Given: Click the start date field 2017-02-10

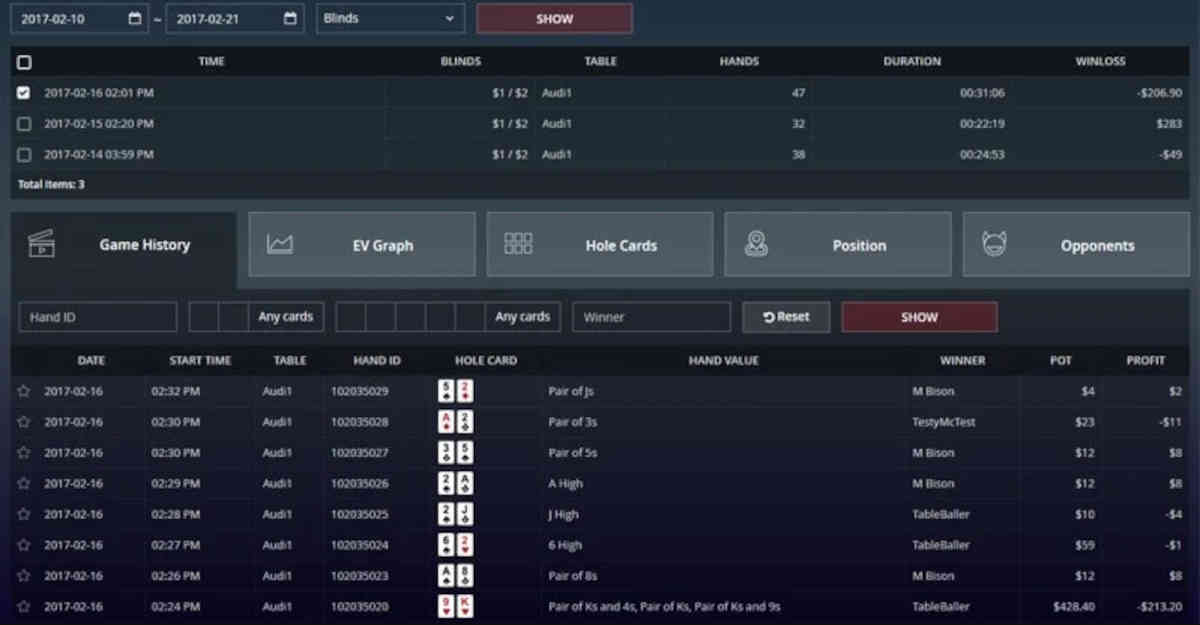Looking at the screenshot, I should click(x=80, y=18).
